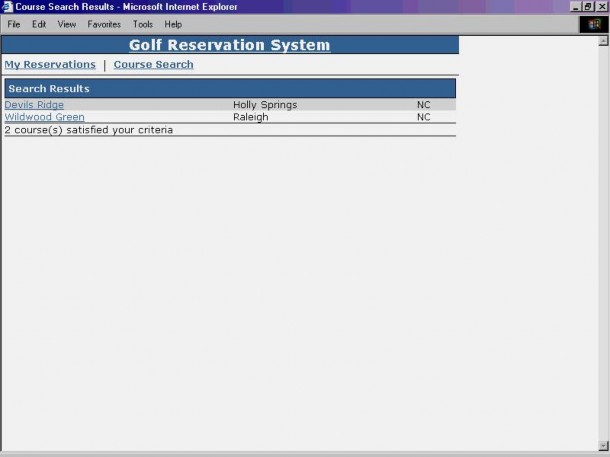Image resolution: width=610 pixels, height=457 pixels.
Task: Open the Edit menu
Action: click(39, 25)
